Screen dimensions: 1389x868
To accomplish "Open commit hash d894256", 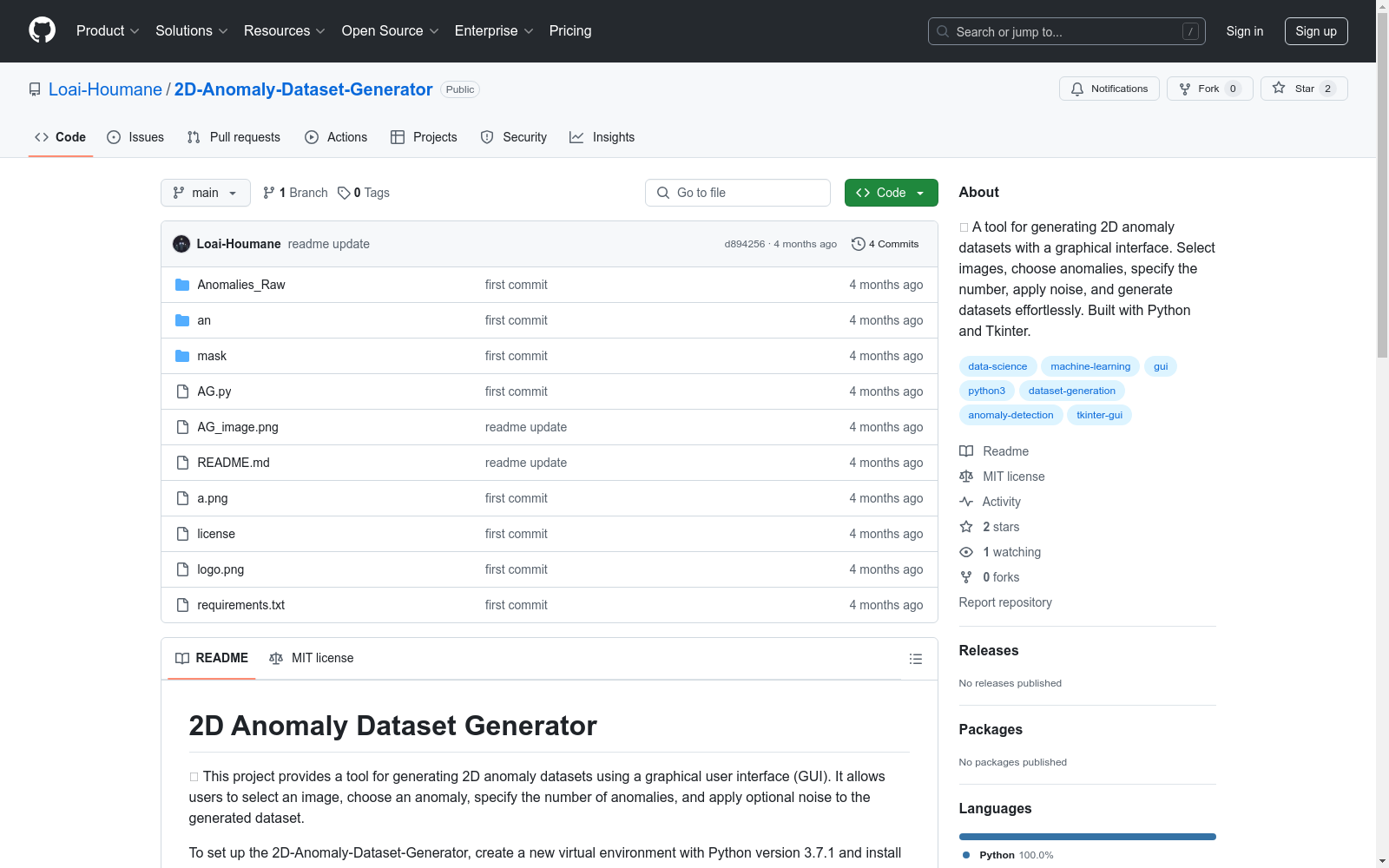I will tap(745, 244).
